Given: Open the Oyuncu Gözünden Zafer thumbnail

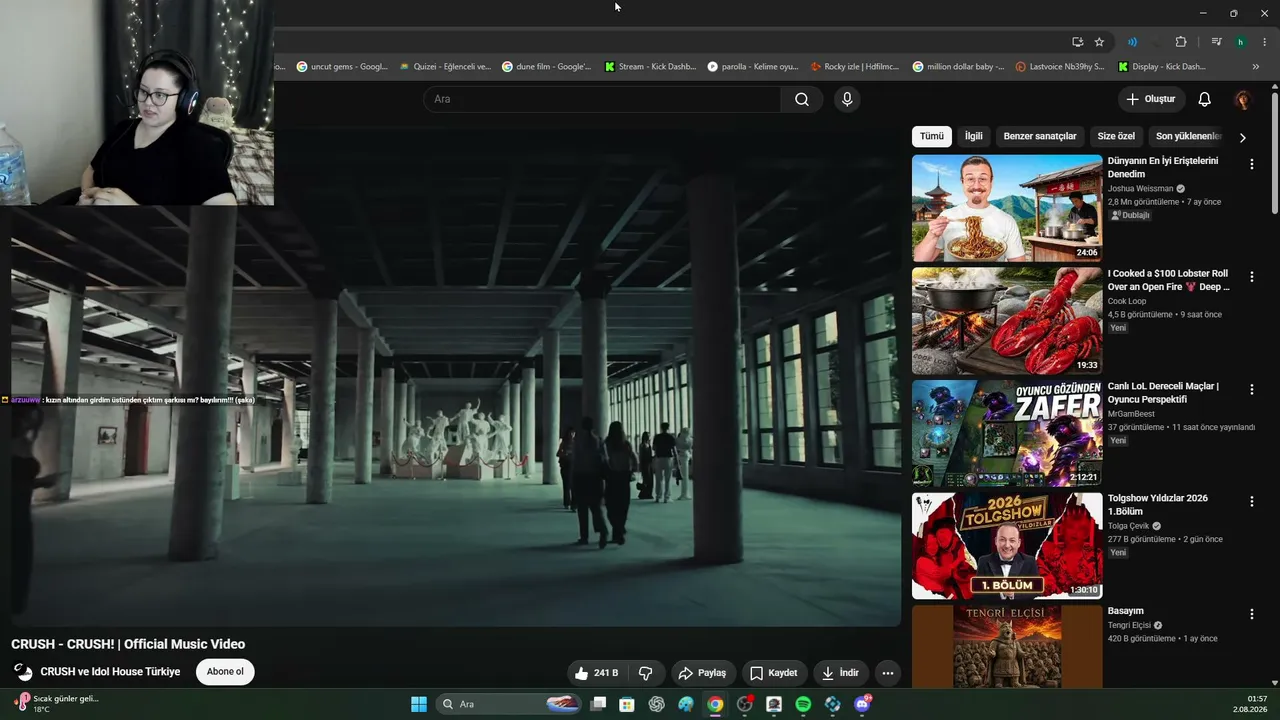Looking at the screenshot, I should 1007,433.
